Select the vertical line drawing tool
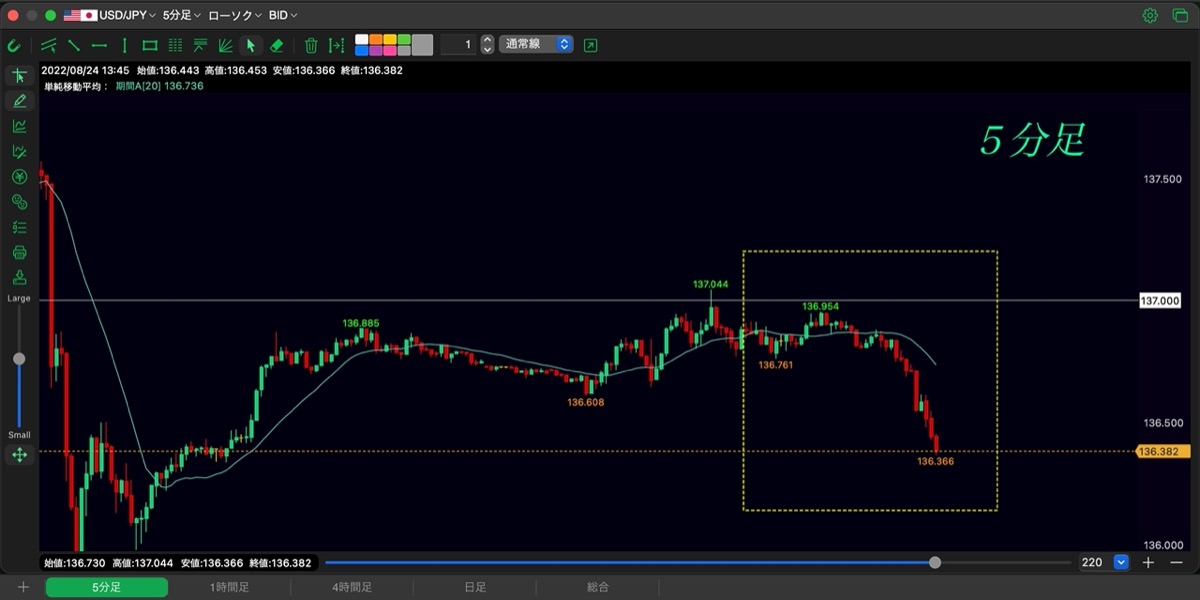 (x=124, y=45)
